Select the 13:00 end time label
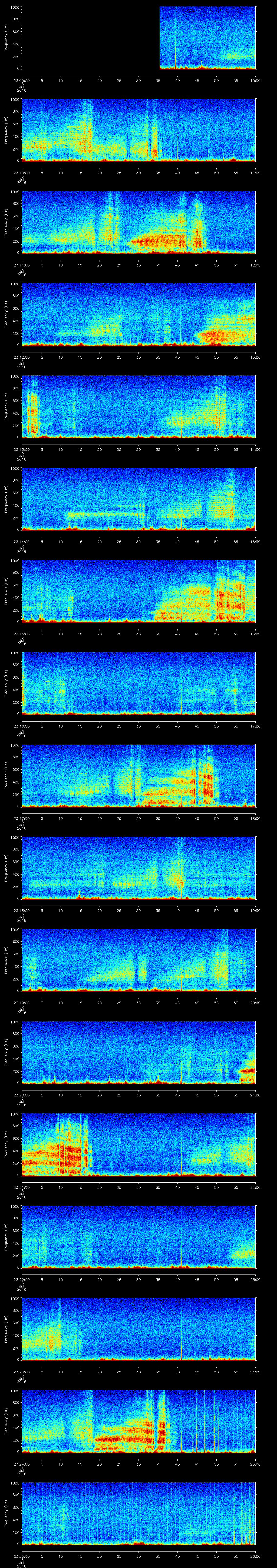Image resolution: width=277 pixels, height=1568 pixels. 255,357
